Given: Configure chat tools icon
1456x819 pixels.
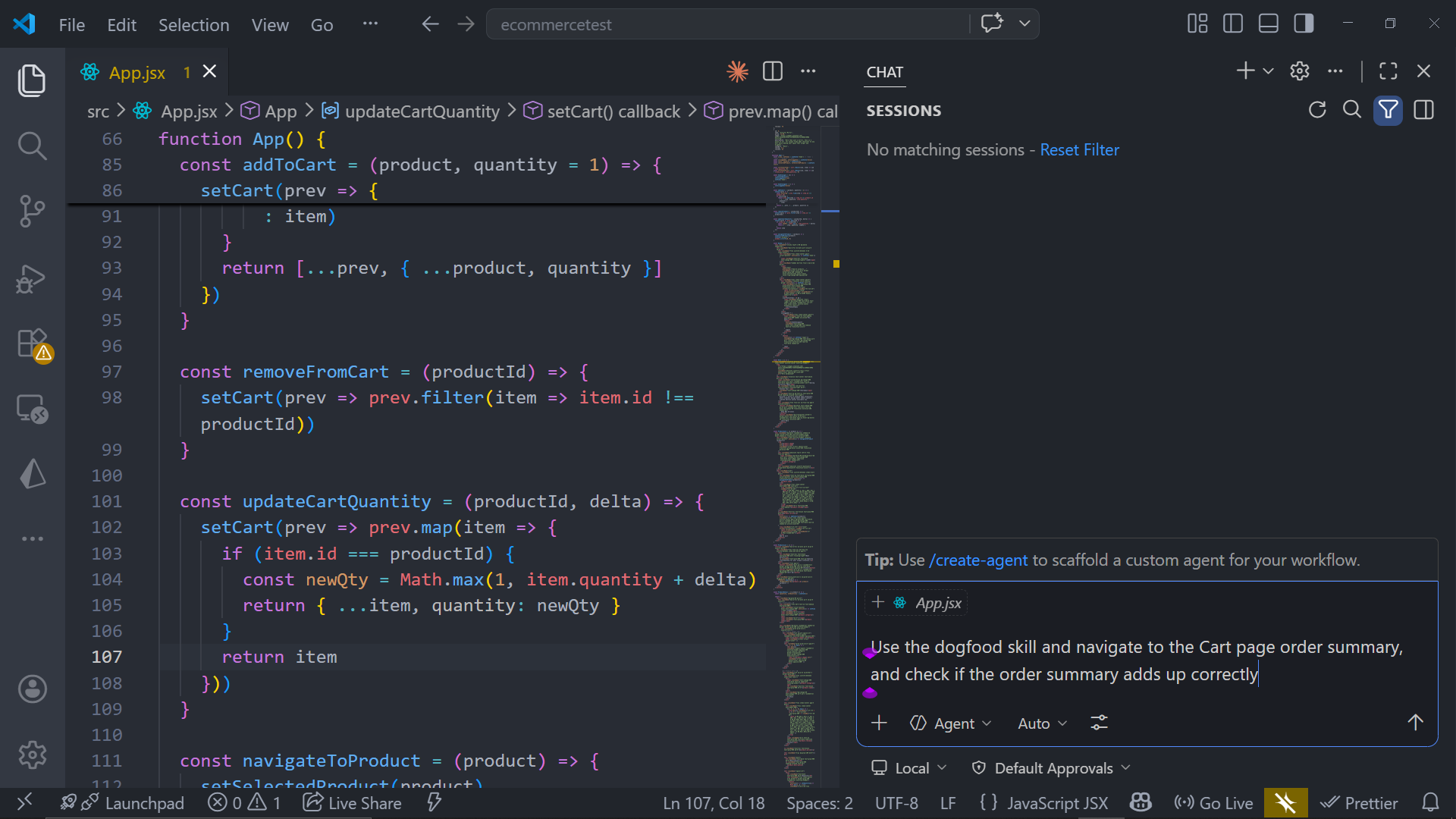Looking at the screenshot, I should tap(1099, 723).
